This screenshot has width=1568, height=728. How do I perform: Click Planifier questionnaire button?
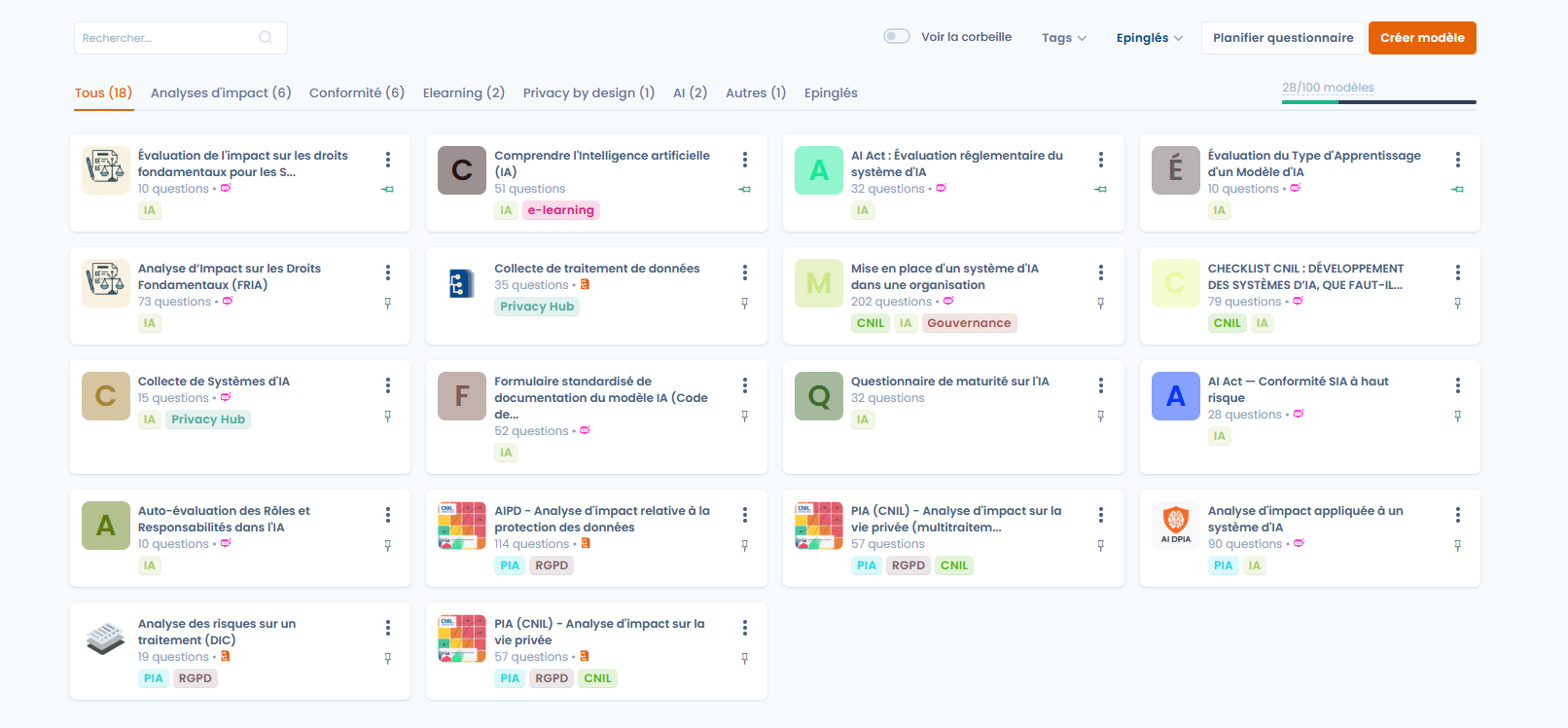coord(1282,38)
